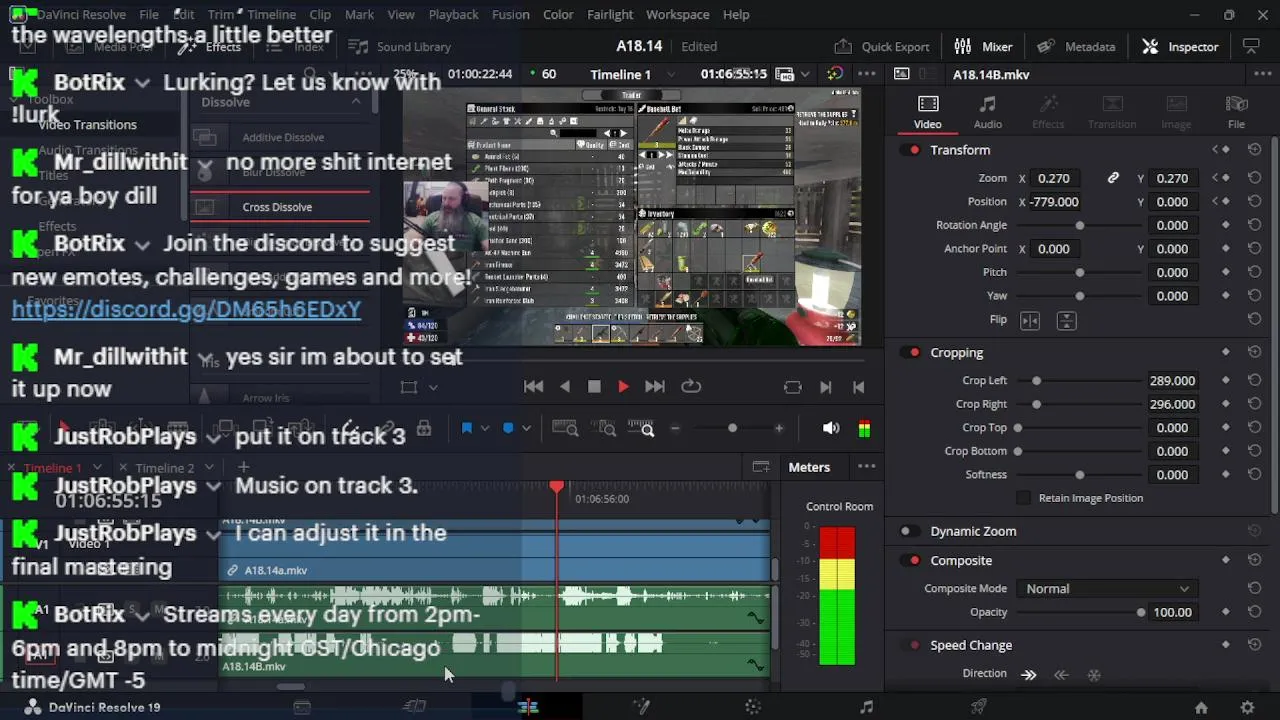
Task: Add a keyframe for Crop Left
Action: (1226, 381)
